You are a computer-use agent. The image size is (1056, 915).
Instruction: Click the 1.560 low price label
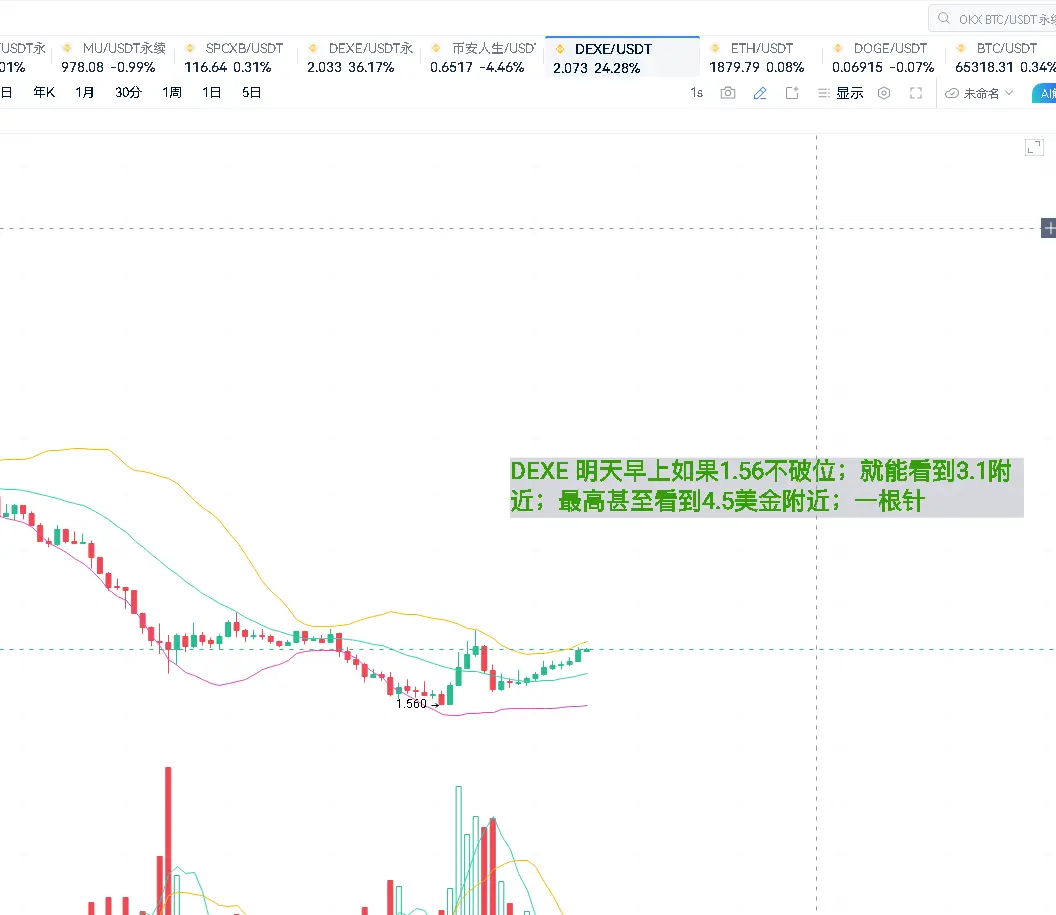click(x=411, y=704)
